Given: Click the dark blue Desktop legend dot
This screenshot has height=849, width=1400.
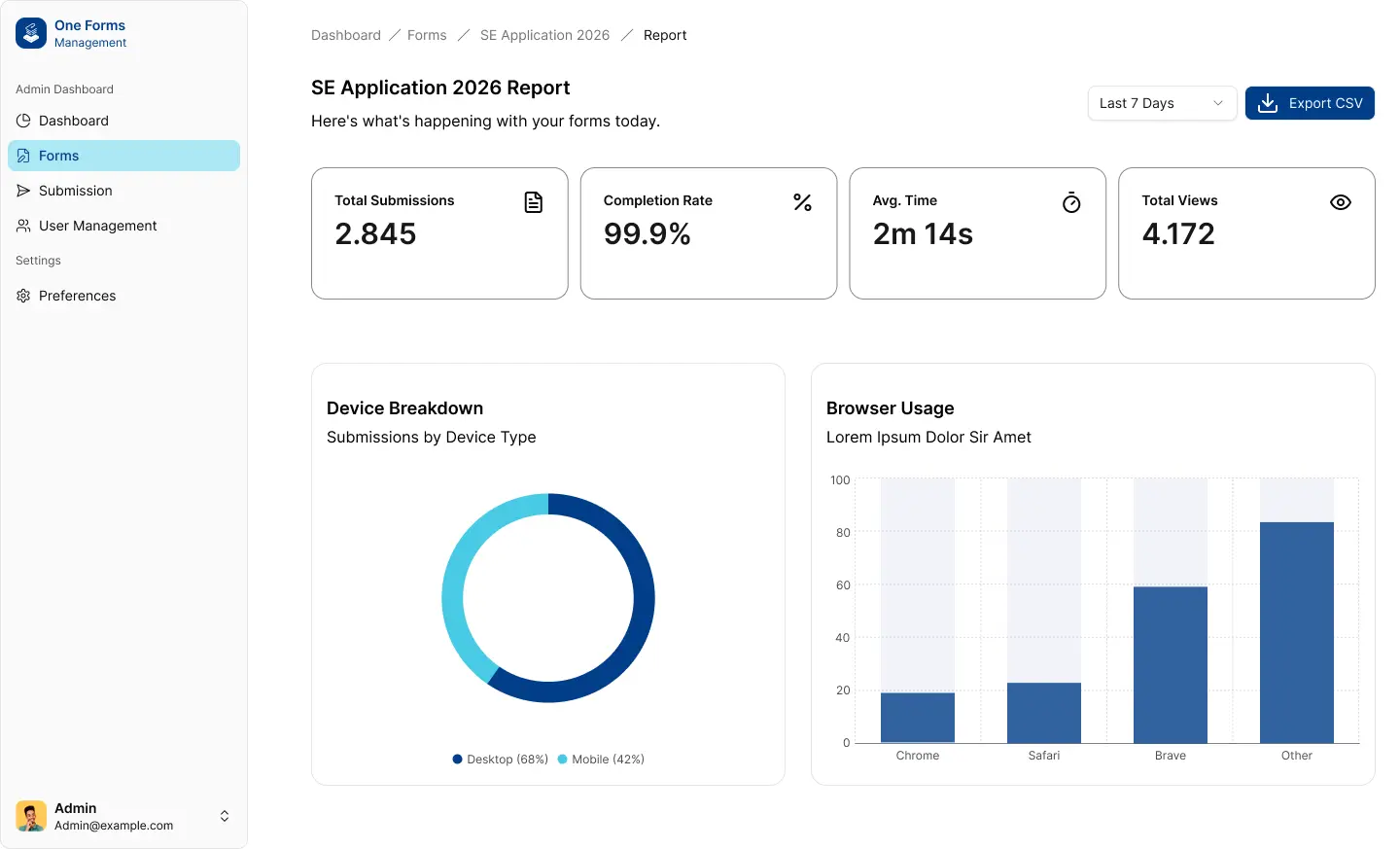Looking at the screenshot, I should pyautogui.click(x=457, y=760).
